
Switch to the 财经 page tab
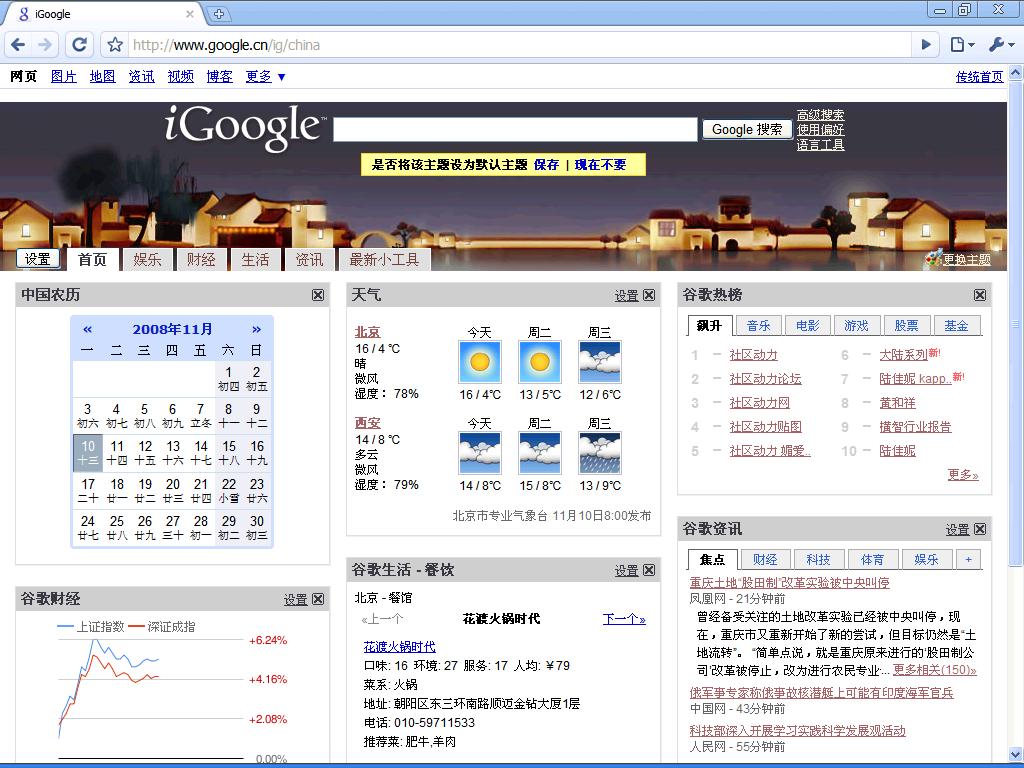(x=201, y=259)
